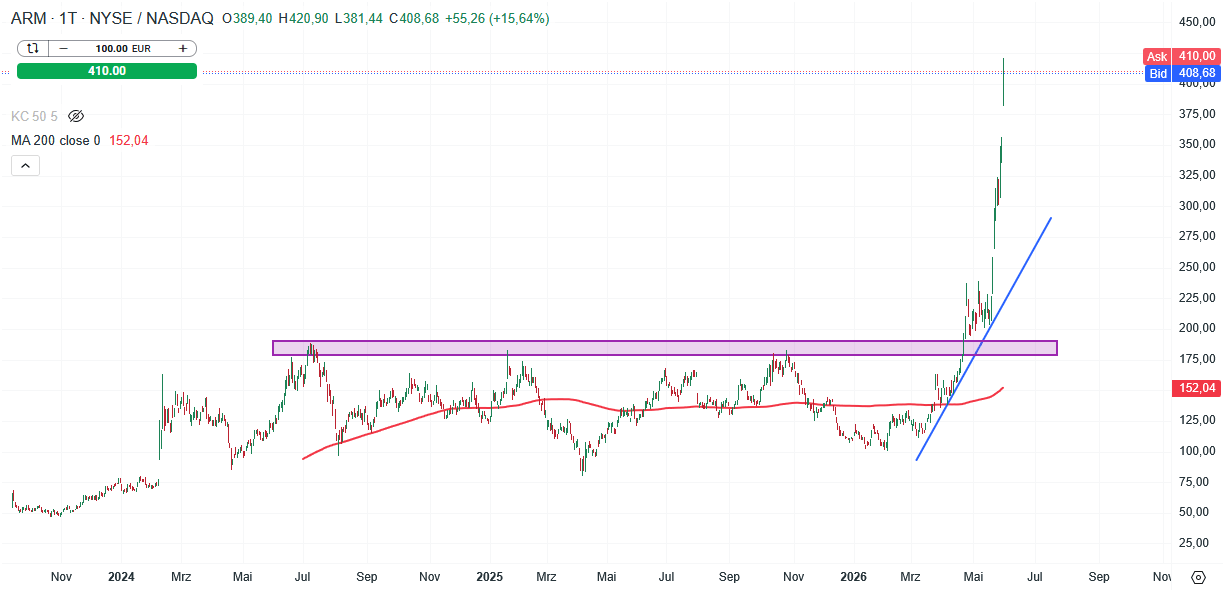Click the 450,00 price axis label

(x=1196, y=22)
